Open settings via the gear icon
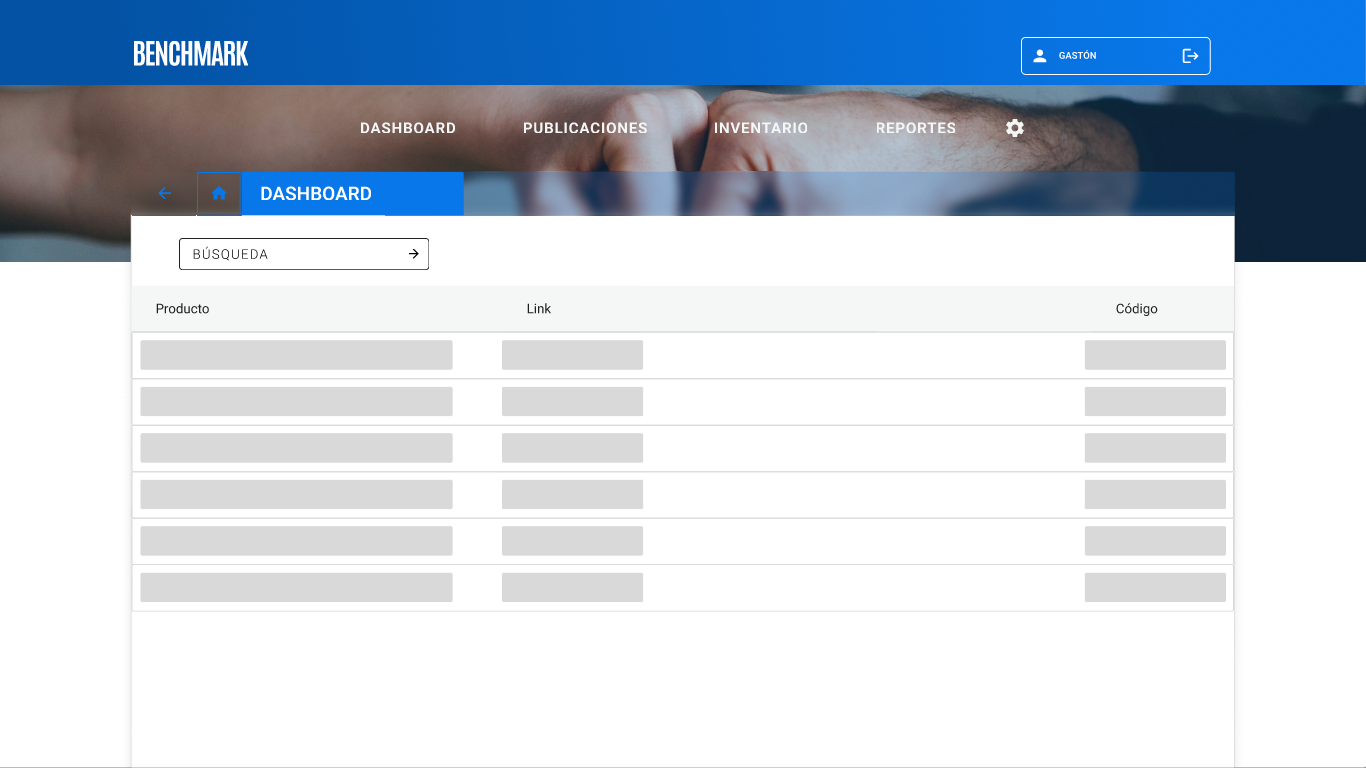Viewport: 1366px width, 768px height. [x=1015, y=128]
